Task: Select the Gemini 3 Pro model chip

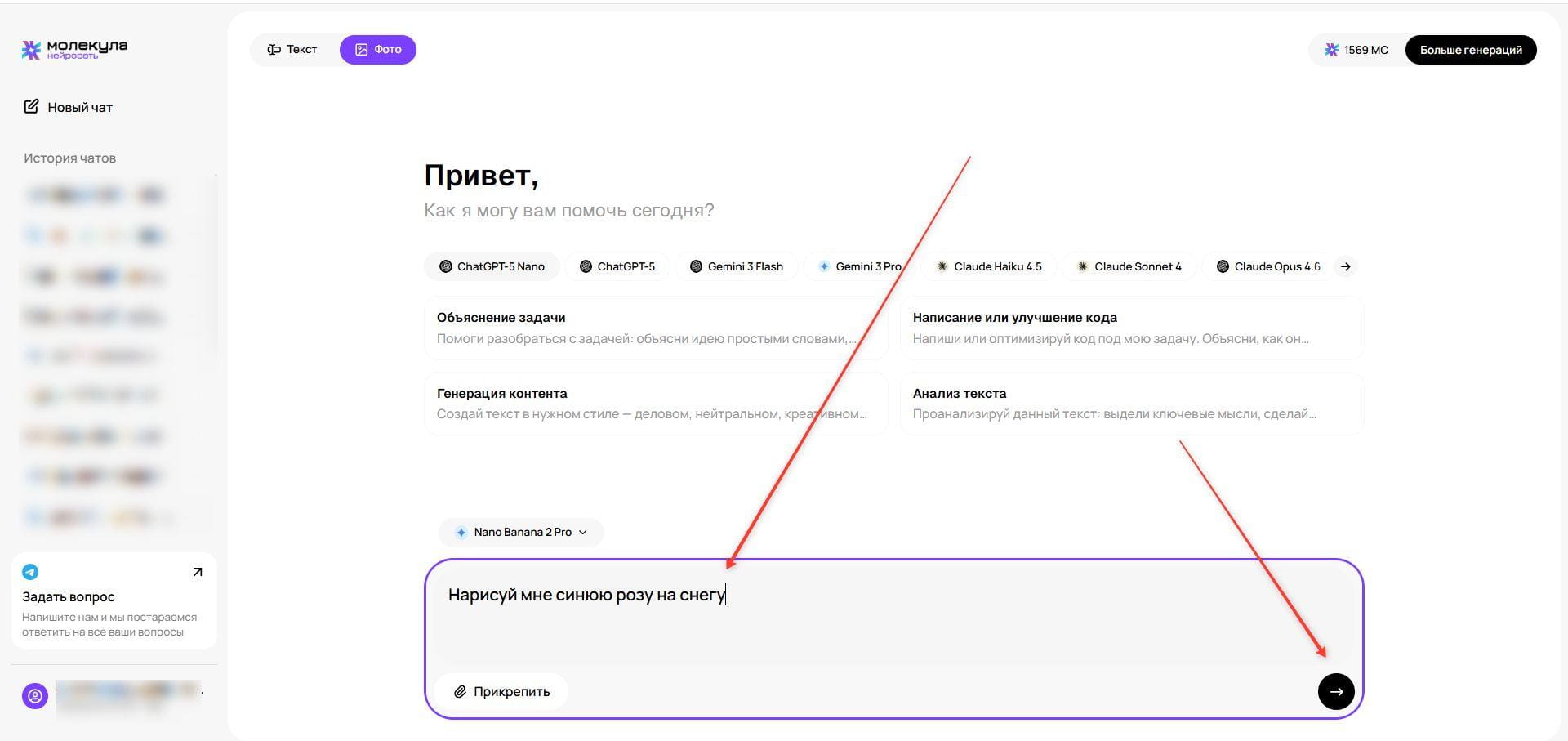Action: (860, 266)
